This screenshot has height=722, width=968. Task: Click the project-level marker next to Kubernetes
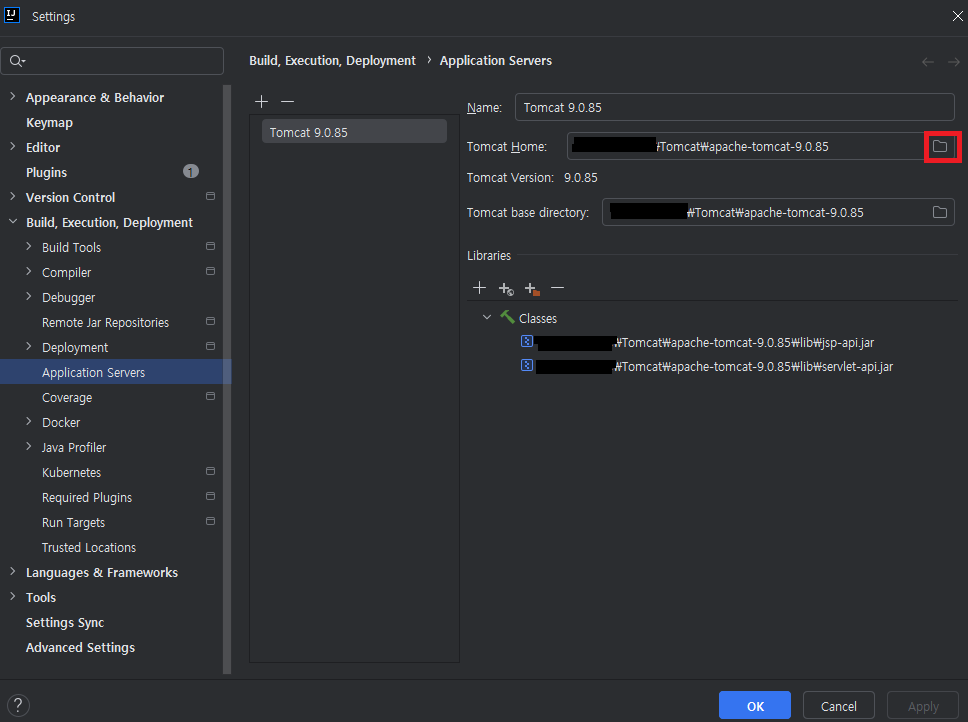(210, 471)
